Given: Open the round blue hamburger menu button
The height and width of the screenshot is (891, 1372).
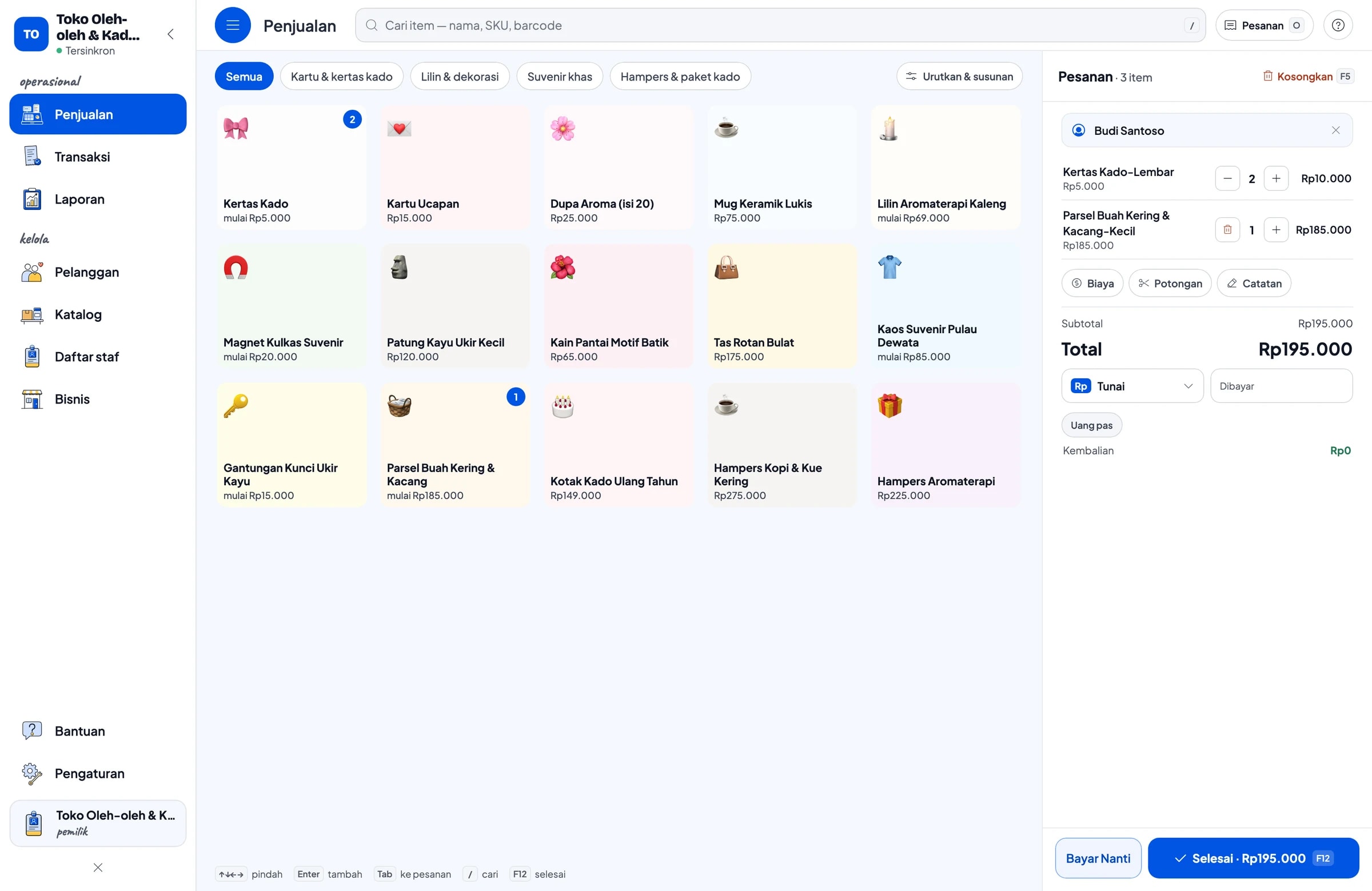Looking at the screenshot, I should (232, 25).
